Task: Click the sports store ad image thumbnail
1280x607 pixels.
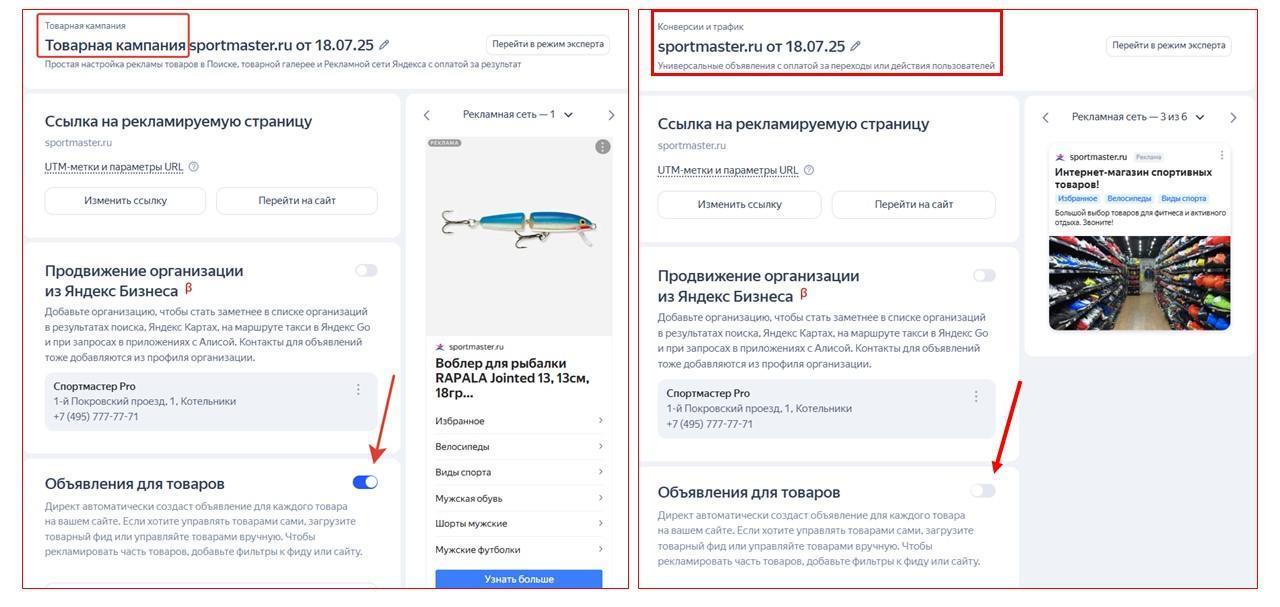Action: (1139, 283)
